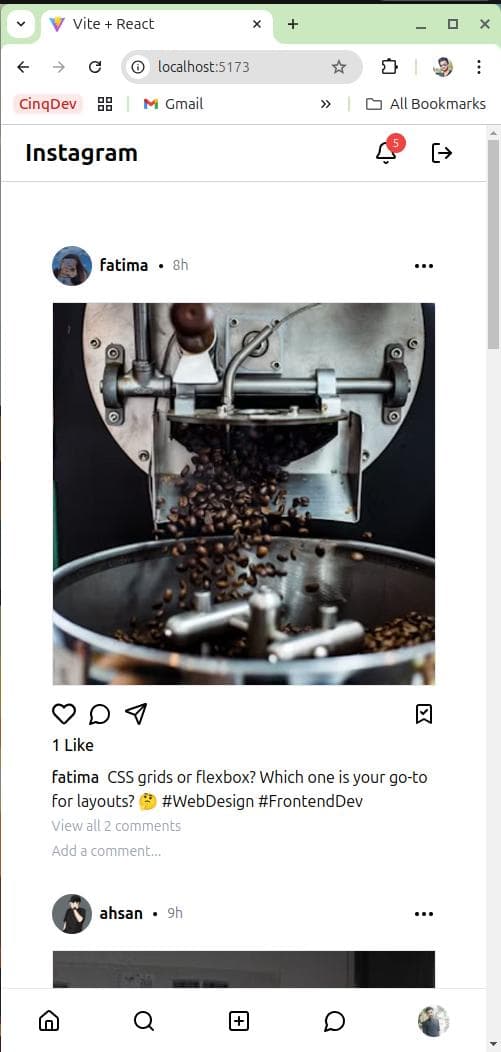The width and height of the screenshot is (501, 1052).
Task: Create new post with plus icon
Action: click(x=239, y=1021)
